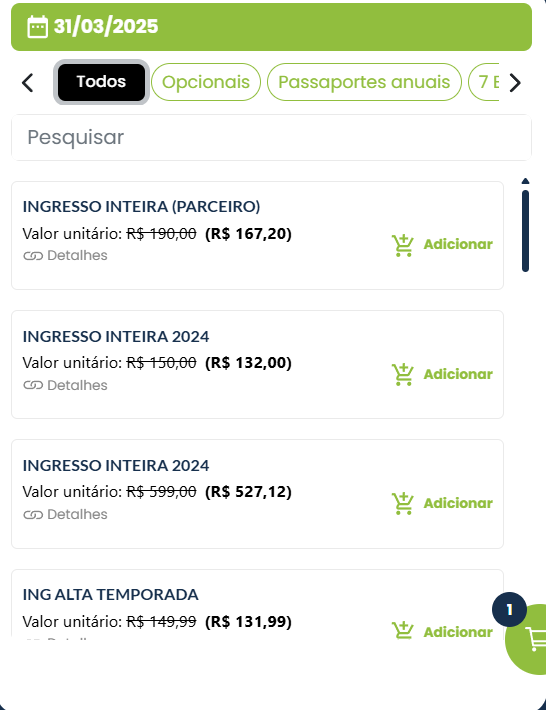Screen dimensions: 546x710
Task: Click the add-to-cart icon for INGRESSO INTEIRA (PARCEIRO)
Action: [x=402, y=245]
